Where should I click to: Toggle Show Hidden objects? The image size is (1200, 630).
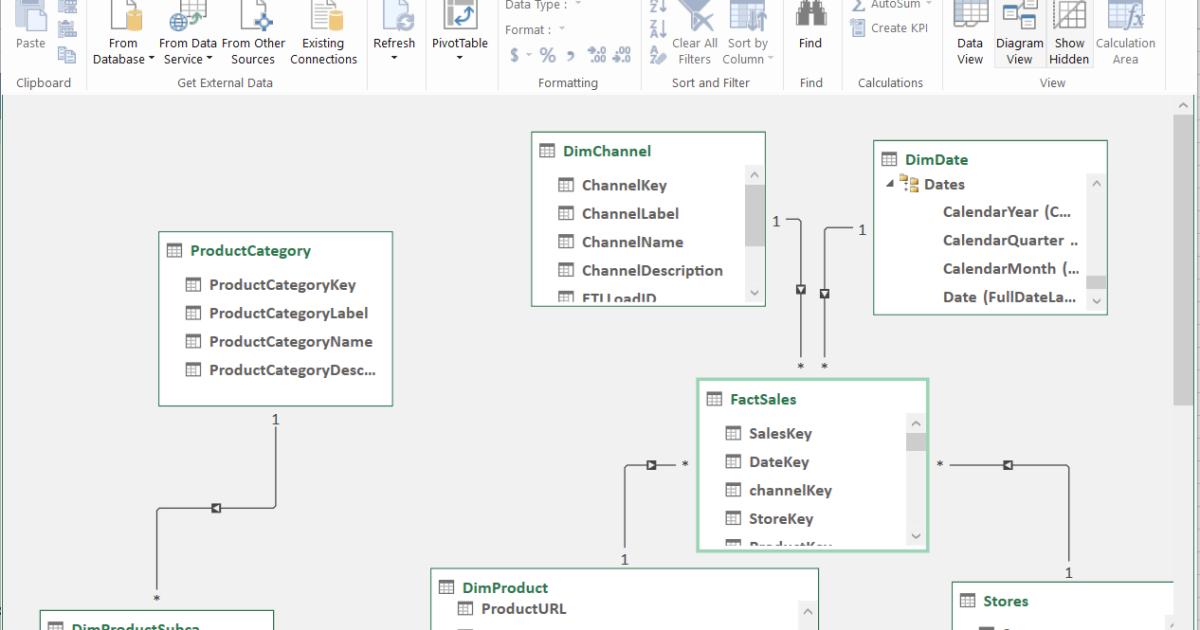pyautogui.click(x=1069, y=30)
